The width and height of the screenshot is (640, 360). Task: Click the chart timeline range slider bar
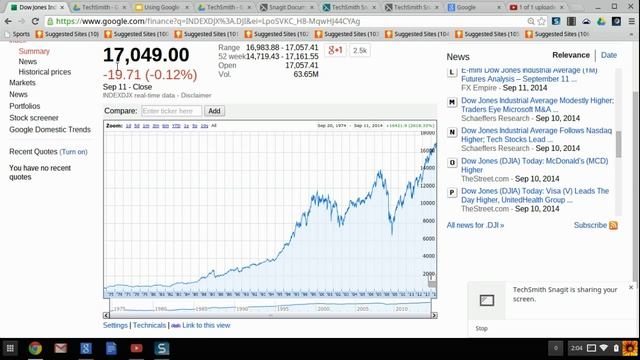(x=270, y=315)
